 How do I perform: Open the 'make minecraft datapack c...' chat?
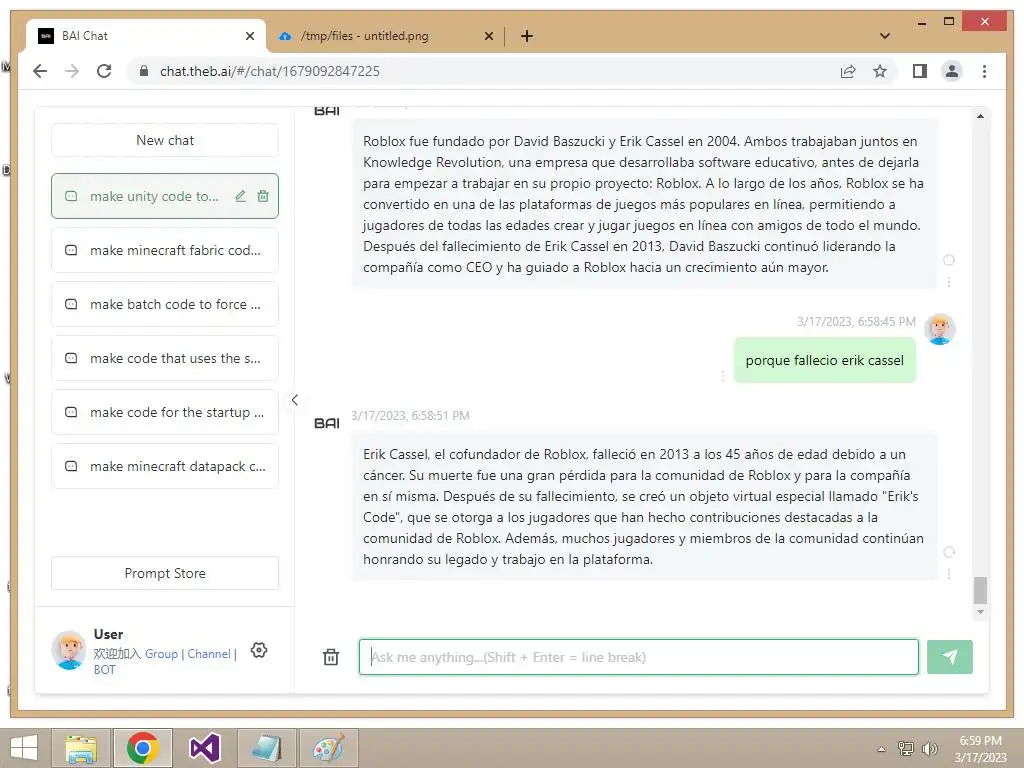(165, 466)
